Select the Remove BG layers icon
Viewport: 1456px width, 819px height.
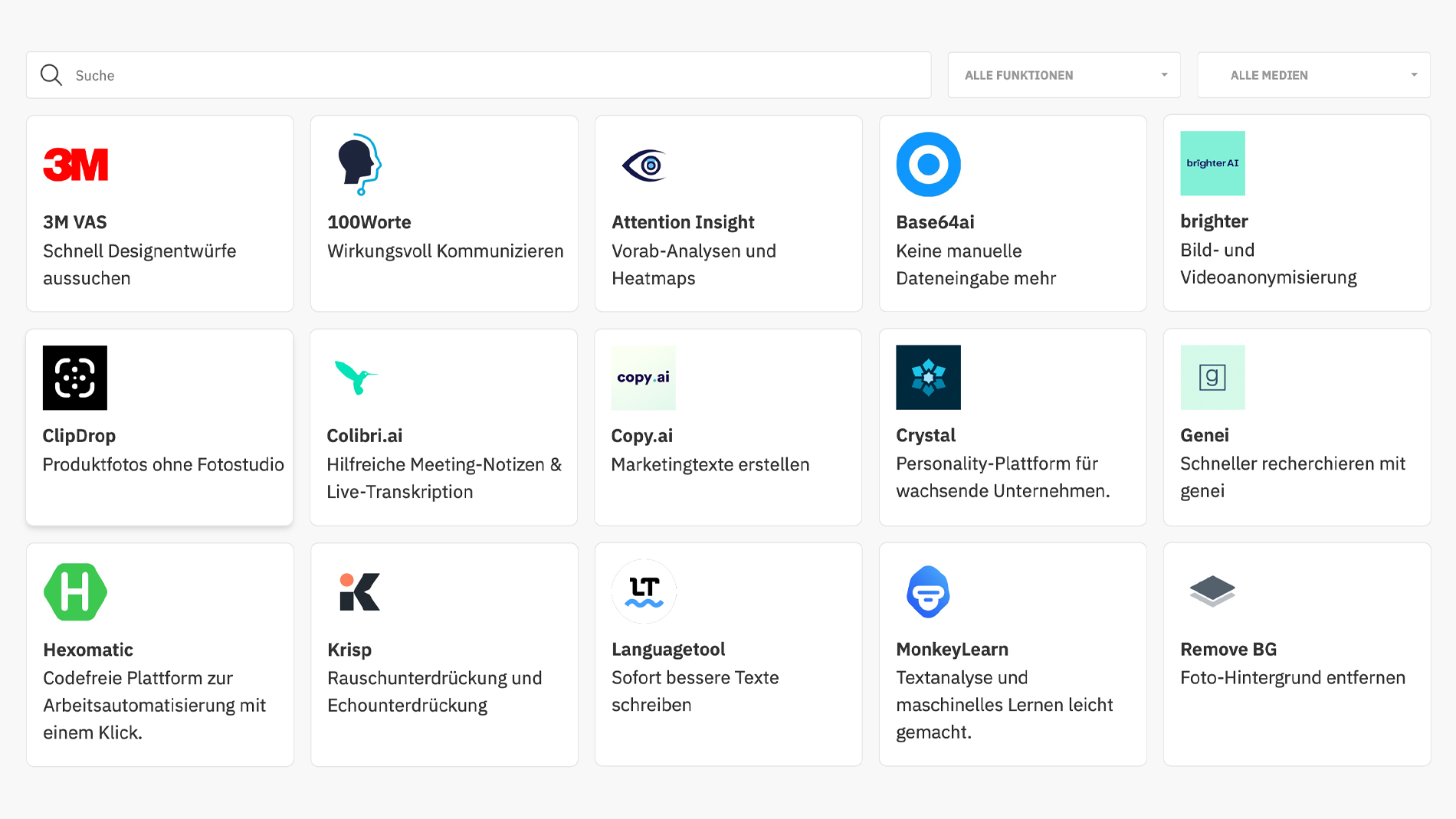pos(1212,591)
